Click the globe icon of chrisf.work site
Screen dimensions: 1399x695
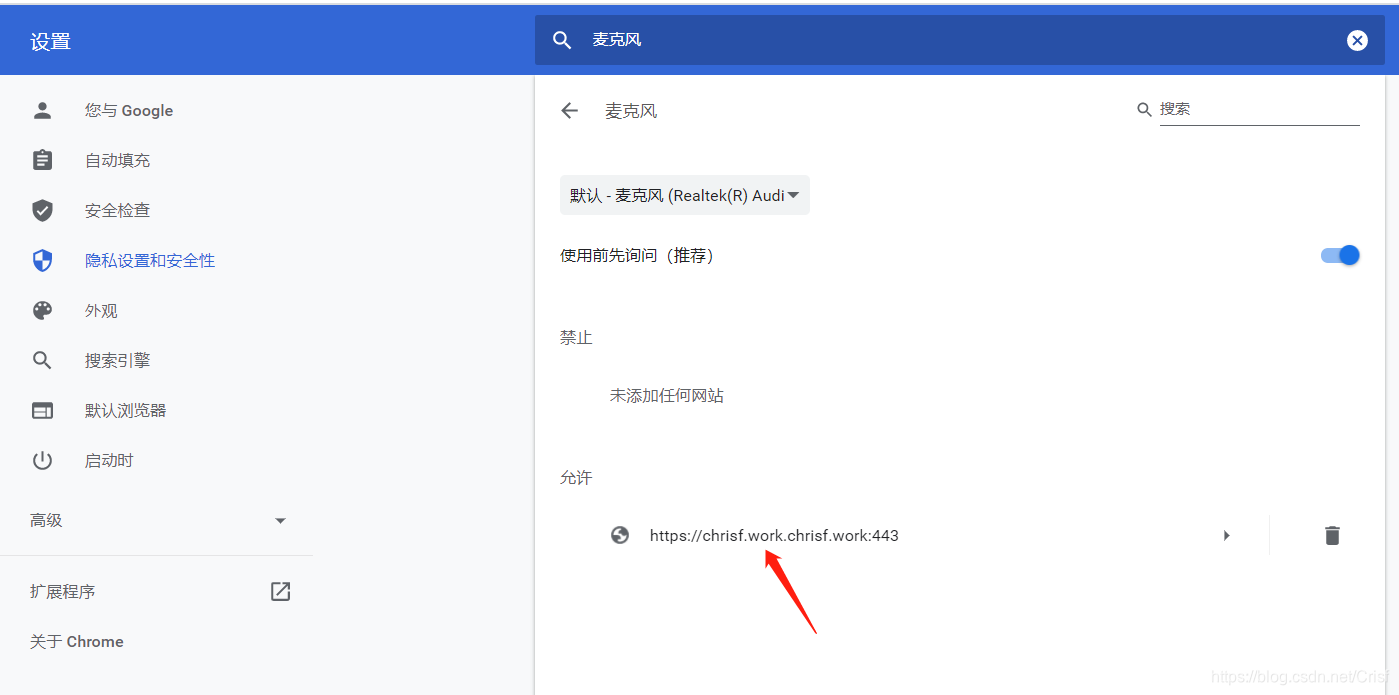[x=620, y=535]
